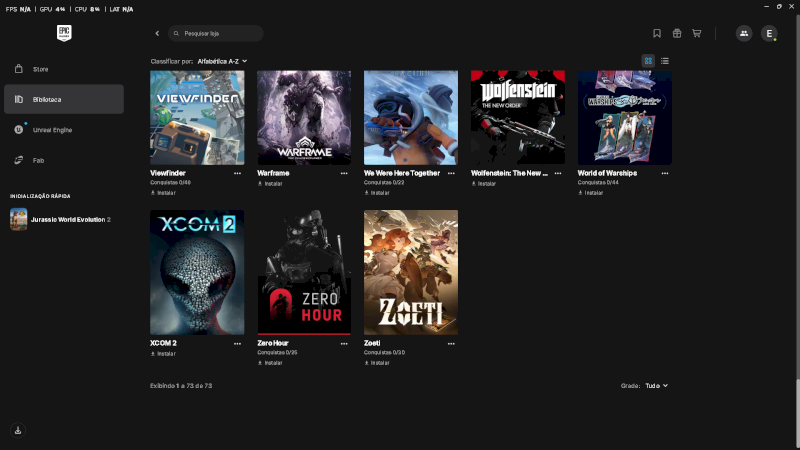Image resolution: width=800 pixels, height=450 pixels.
Task: Select Biblioteca in the sidebar
Action: coord(64,99)
